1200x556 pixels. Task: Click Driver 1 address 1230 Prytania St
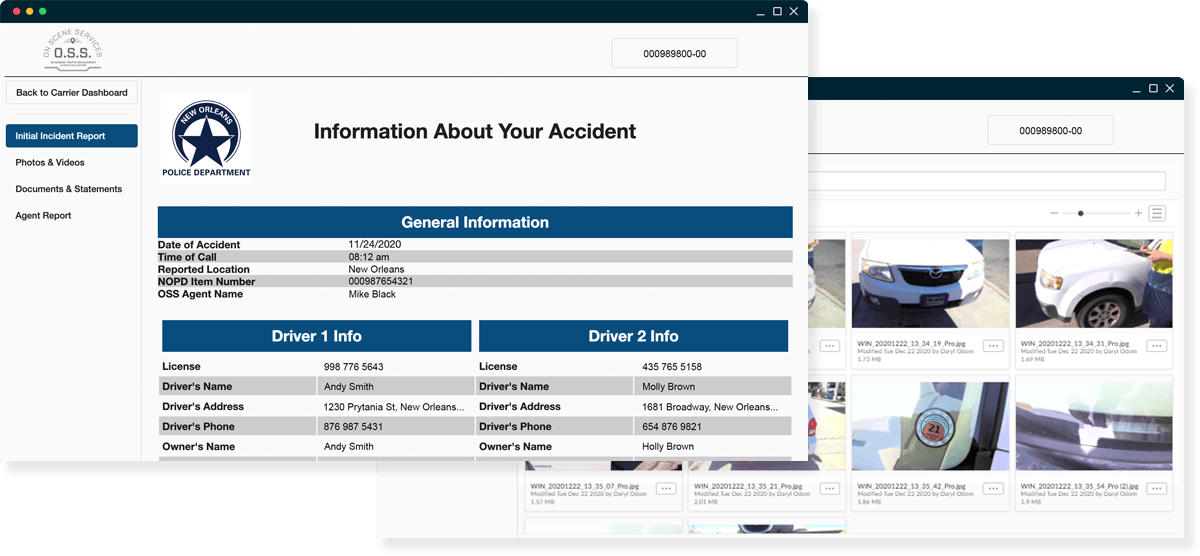pyautogui.click(x=394, y=407)
